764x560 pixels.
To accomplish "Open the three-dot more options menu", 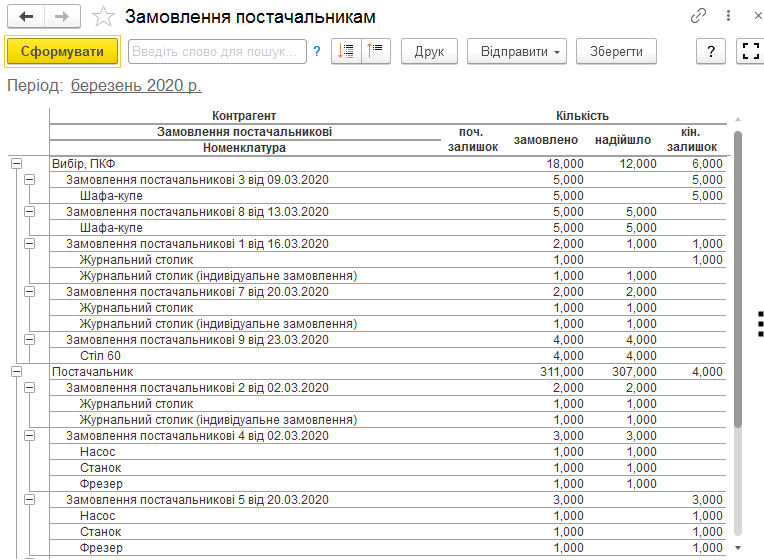I will (x=728, y=16).
